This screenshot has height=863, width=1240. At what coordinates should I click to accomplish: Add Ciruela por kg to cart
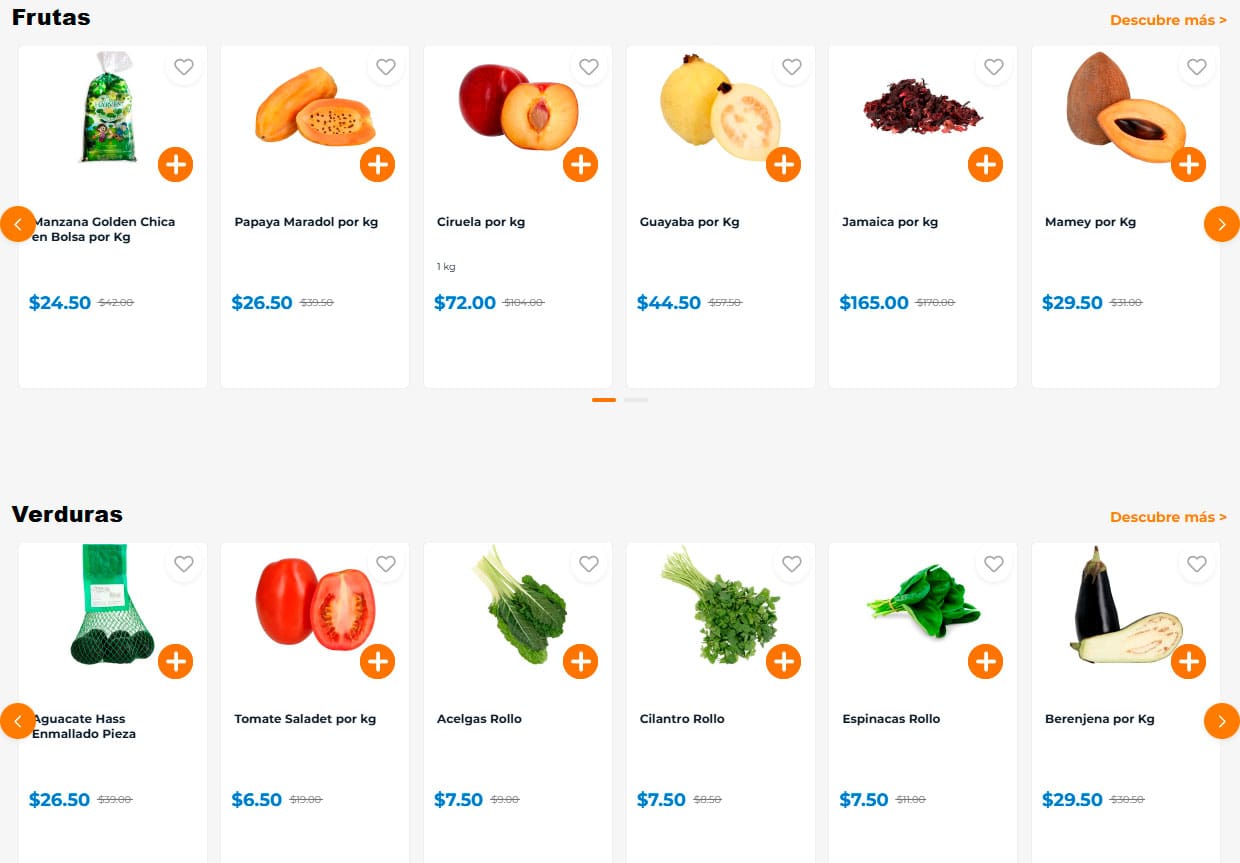pyautogui.click(x=580, y=164)
